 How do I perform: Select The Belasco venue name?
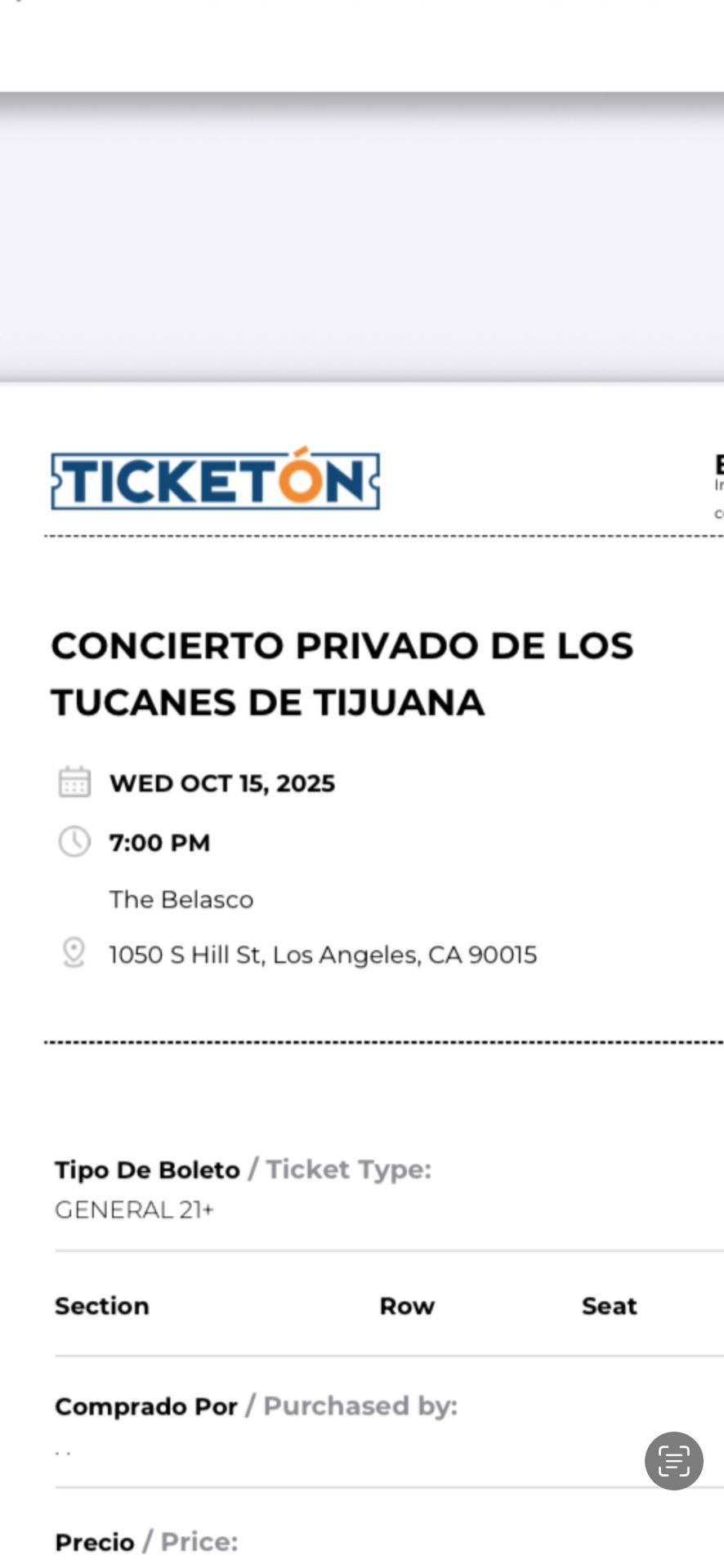pyautogui.click(x=181, y=899)
